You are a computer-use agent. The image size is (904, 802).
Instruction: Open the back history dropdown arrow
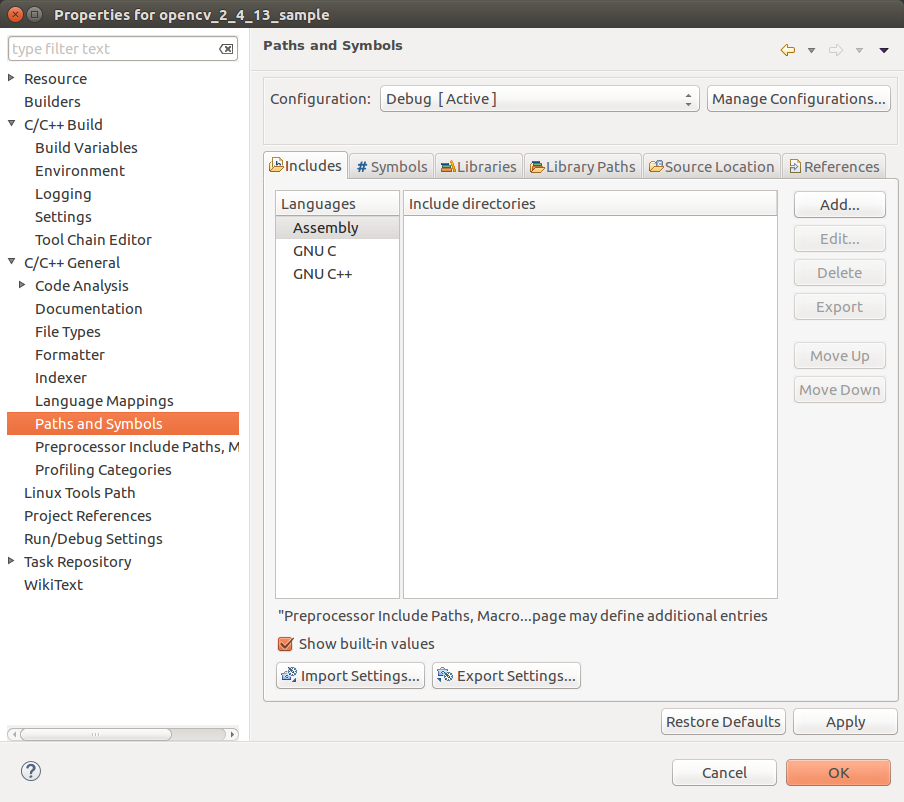tap(811, 51)
